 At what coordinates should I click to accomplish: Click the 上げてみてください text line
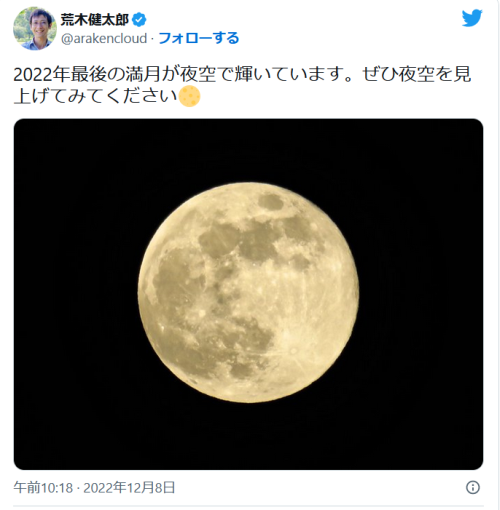(x=95, y=96)
